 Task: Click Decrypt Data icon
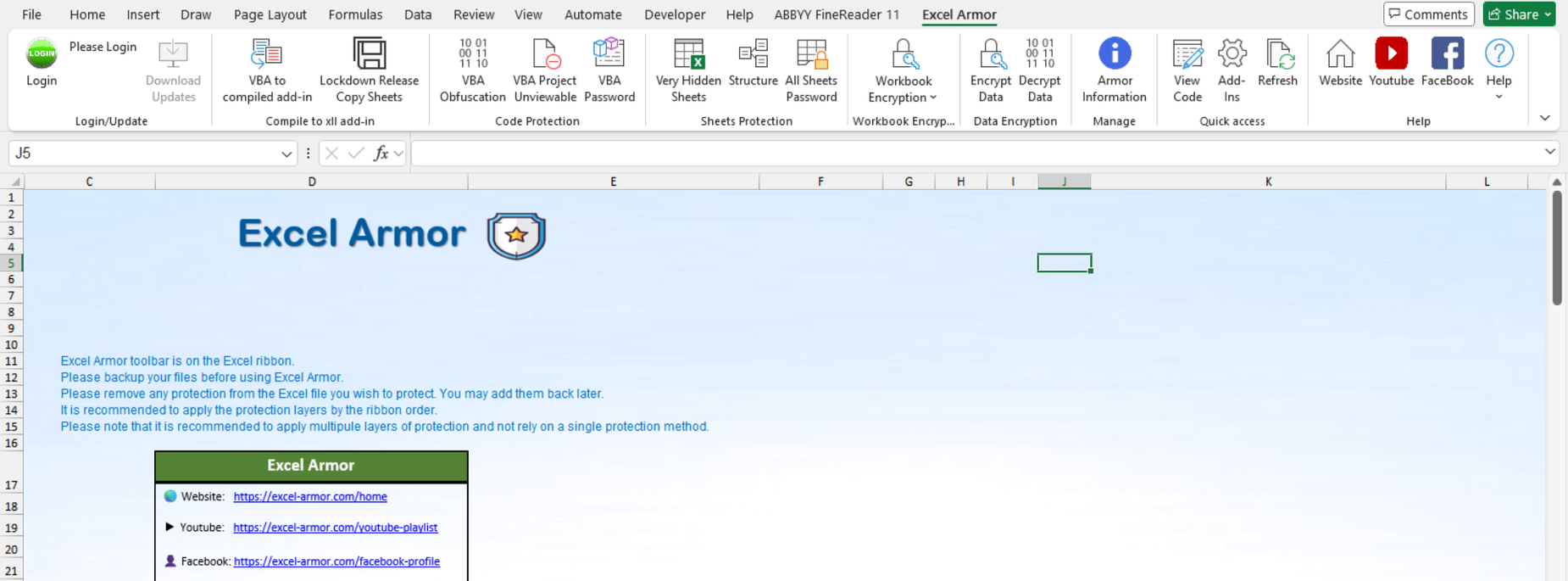(x=1040, y=53)
